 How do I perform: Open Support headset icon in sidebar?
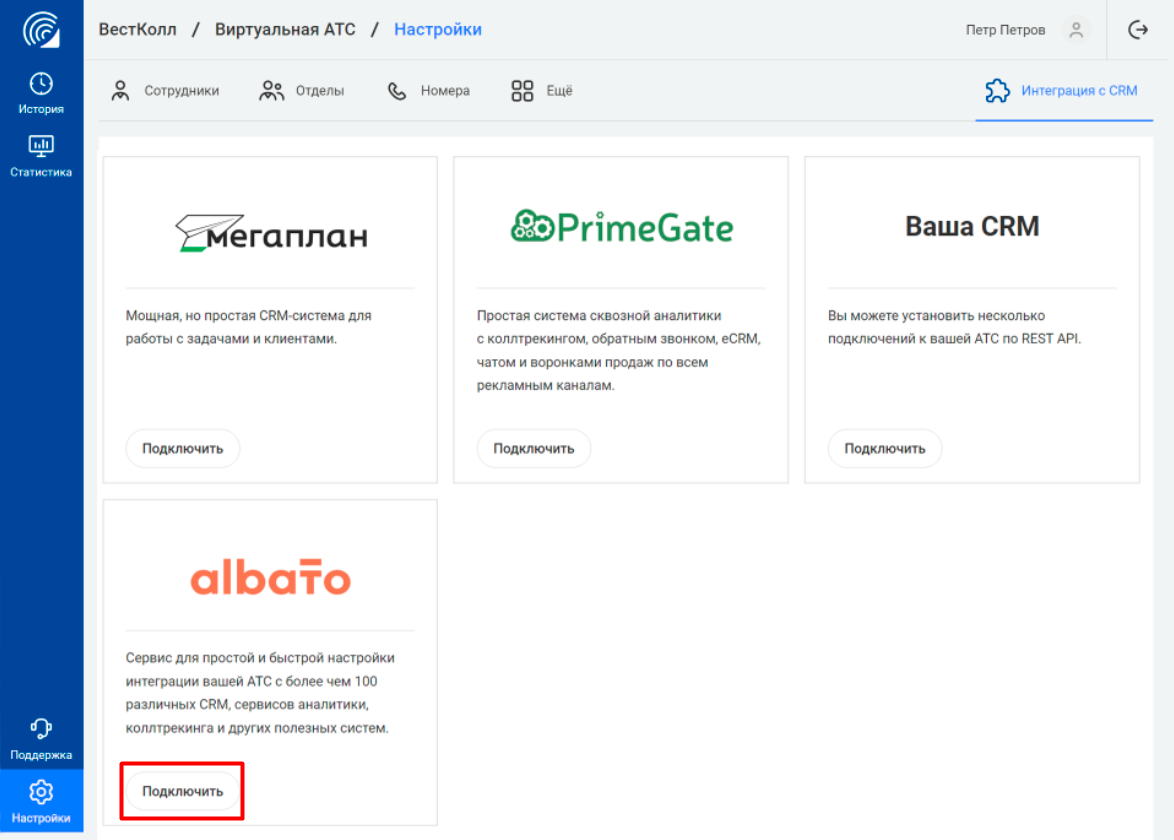click(x=41, y=728)
